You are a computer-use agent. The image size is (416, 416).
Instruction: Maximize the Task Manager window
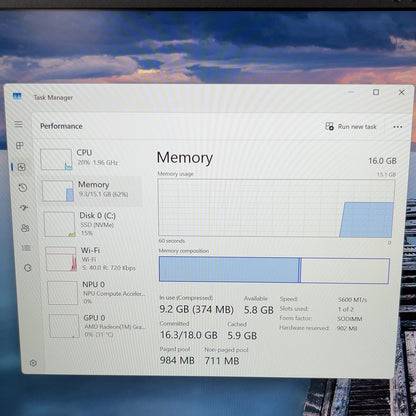[x=376, y=92]
